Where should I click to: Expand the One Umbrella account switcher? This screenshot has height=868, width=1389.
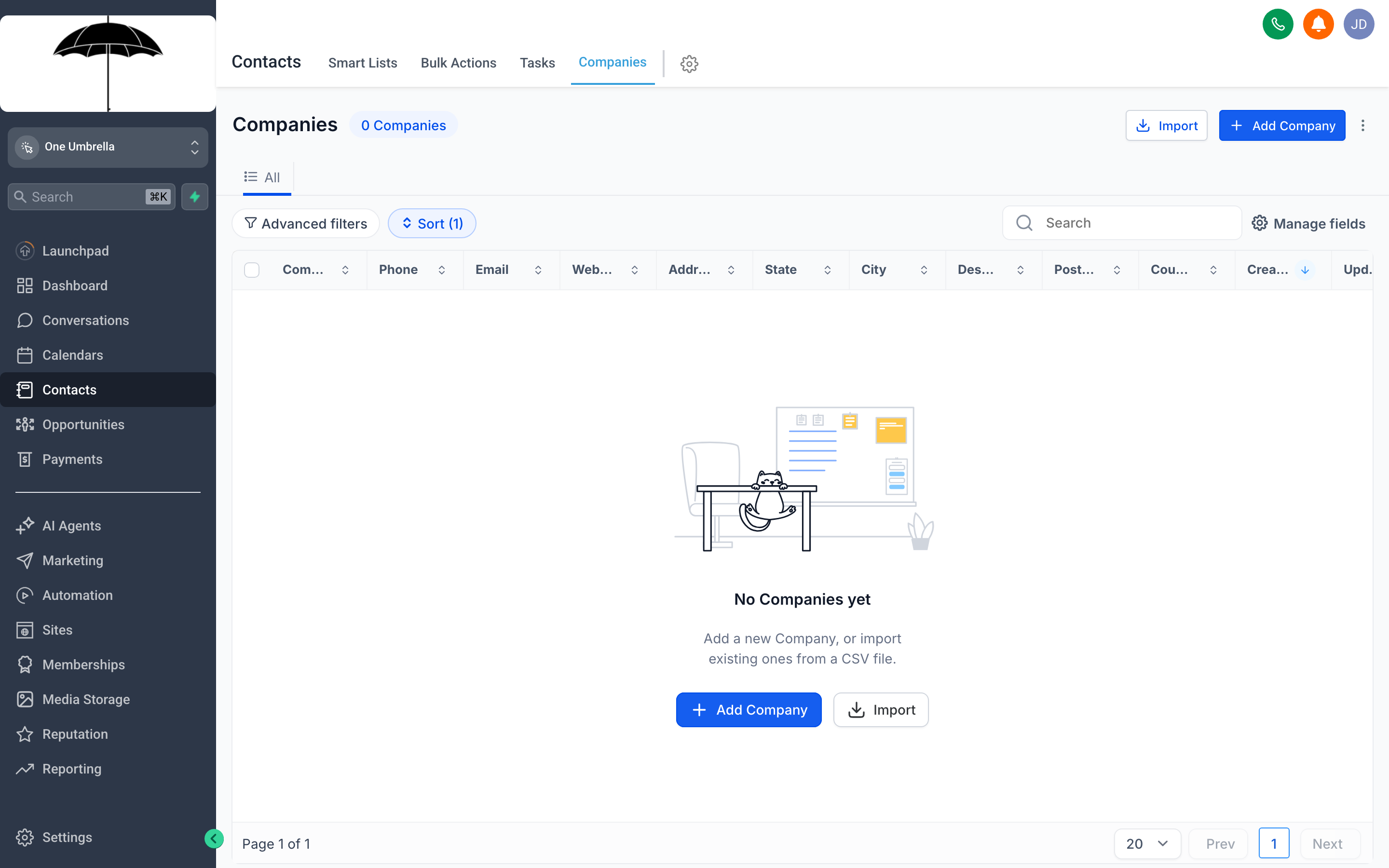click(108, 147)
